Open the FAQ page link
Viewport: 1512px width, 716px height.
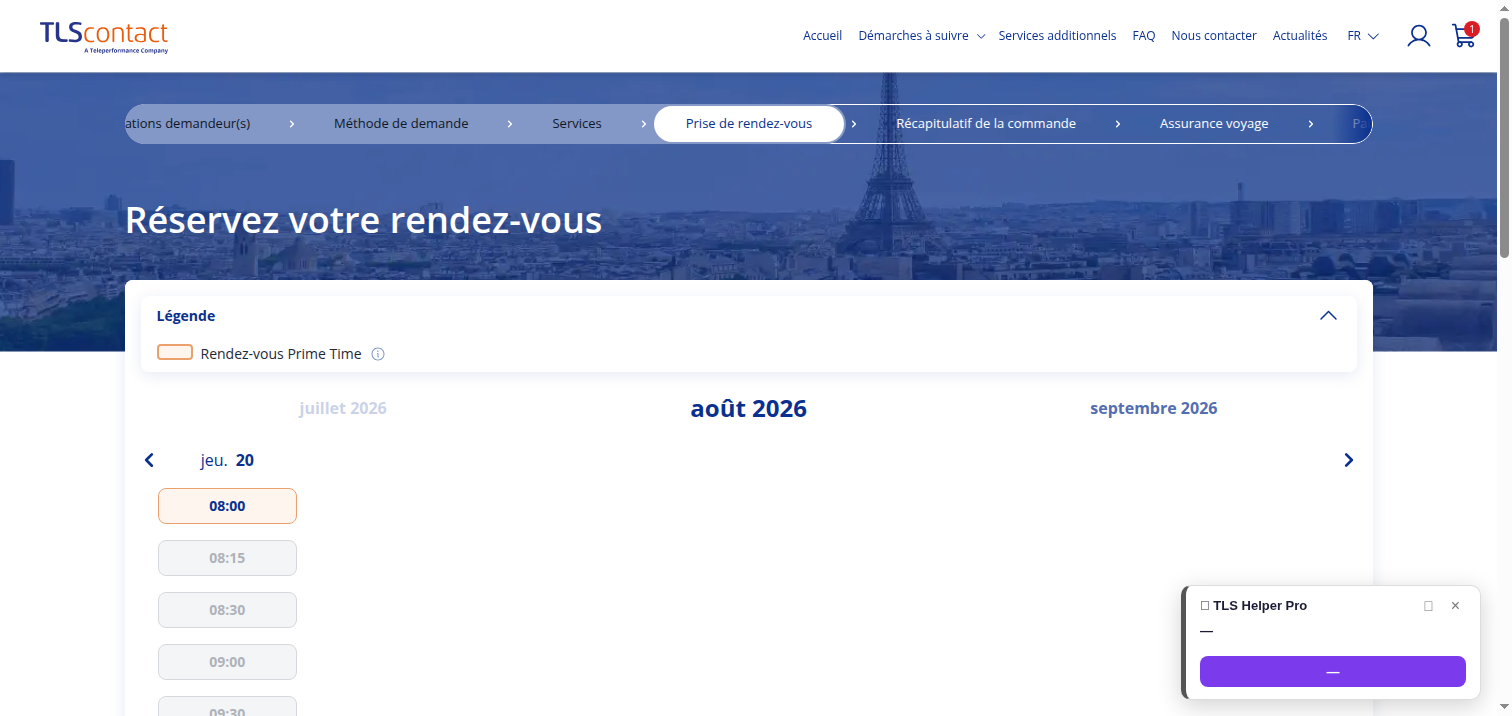coord(1144,36)
